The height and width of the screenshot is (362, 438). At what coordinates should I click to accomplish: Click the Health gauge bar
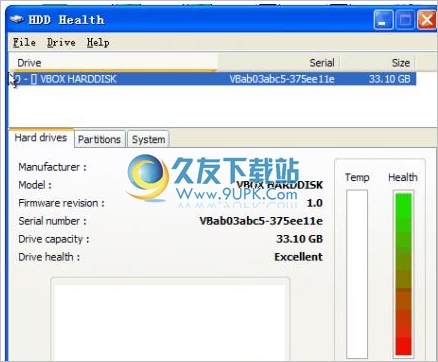(403, 274)
